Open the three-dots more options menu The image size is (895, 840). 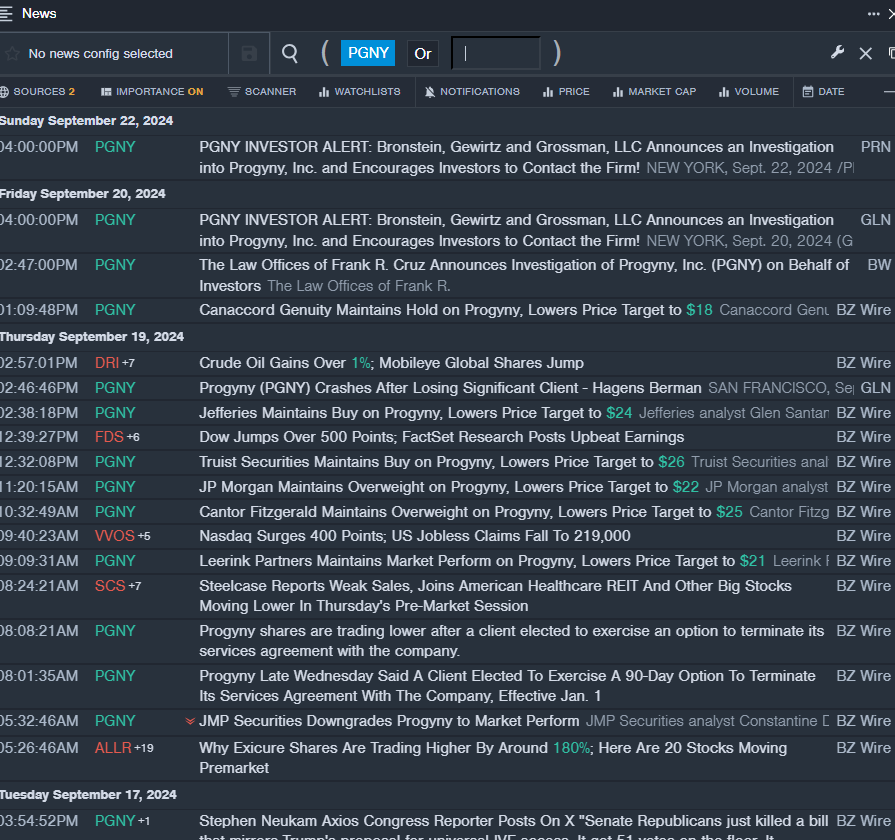click(x=873, y=14)
